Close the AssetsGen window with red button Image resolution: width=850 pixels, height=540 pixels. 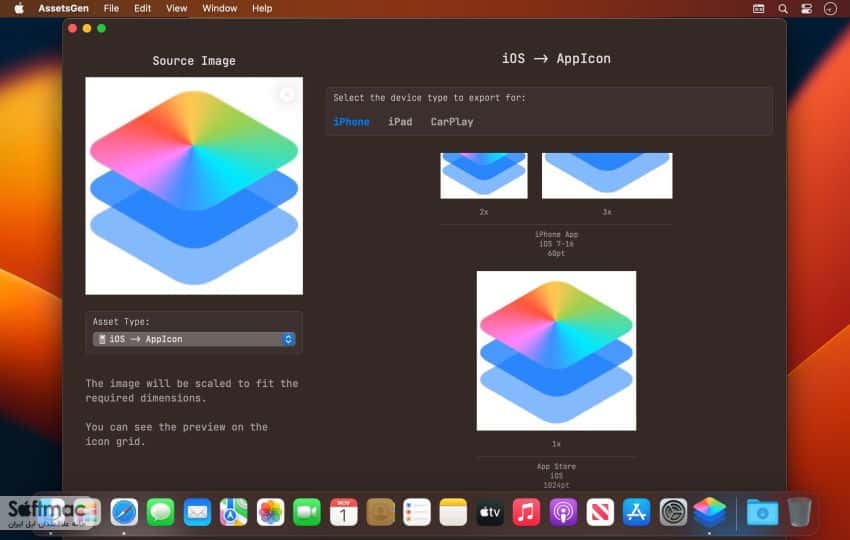(x=73, y=28)
